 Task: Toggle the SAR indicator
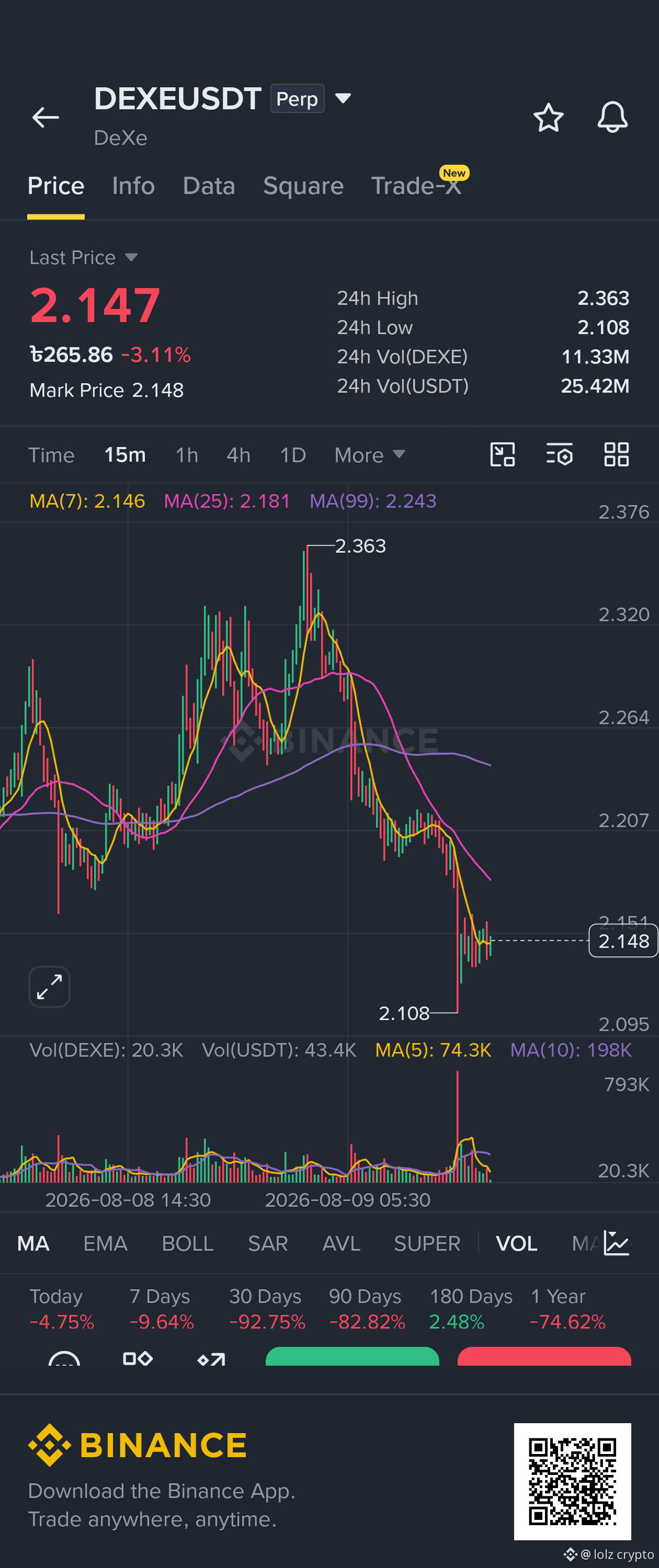click(268, 1243)
